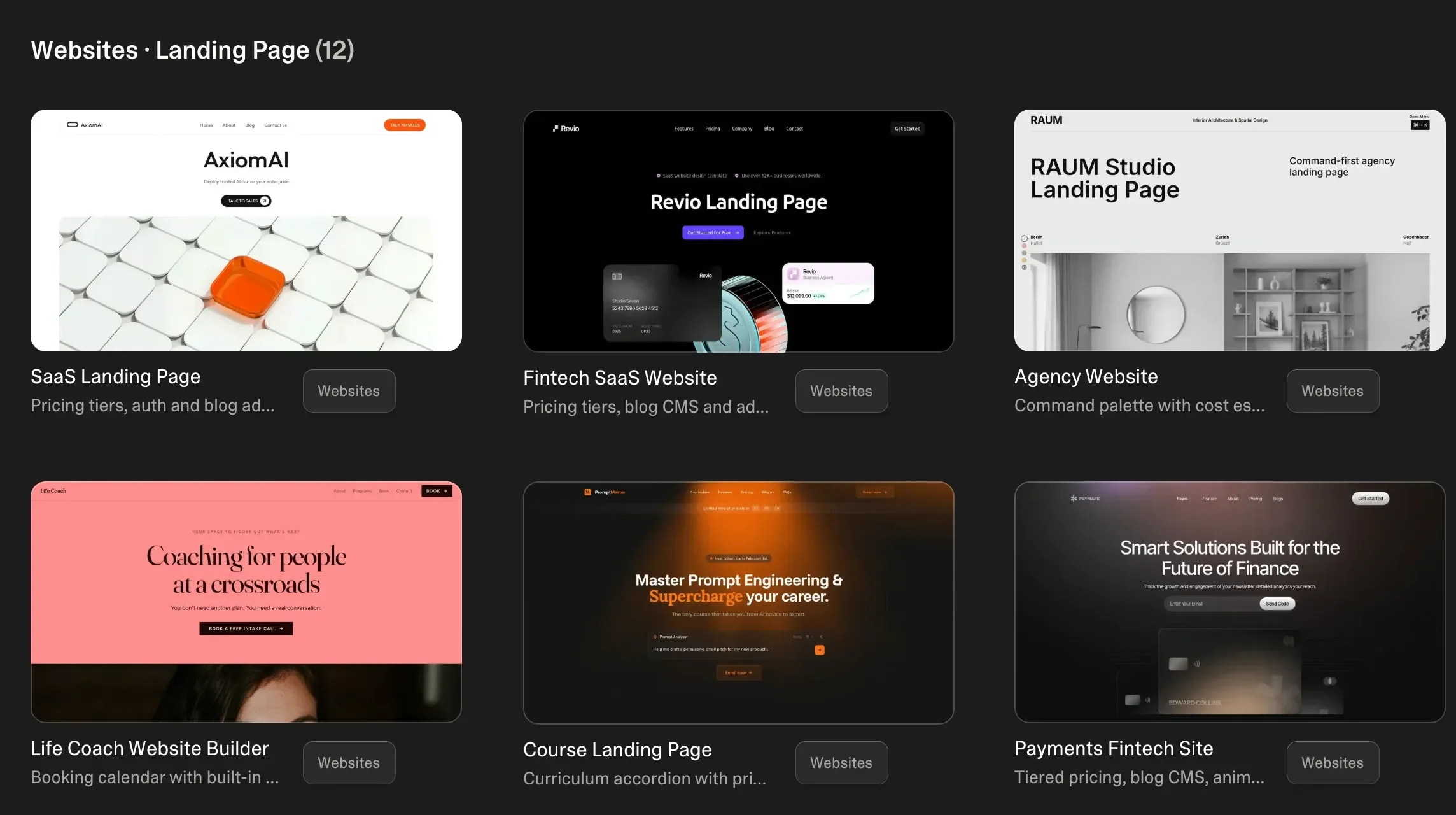Open the Payments Fintech Site thumbnail
Viewport: 1456px width, 815px height.
1229,602
